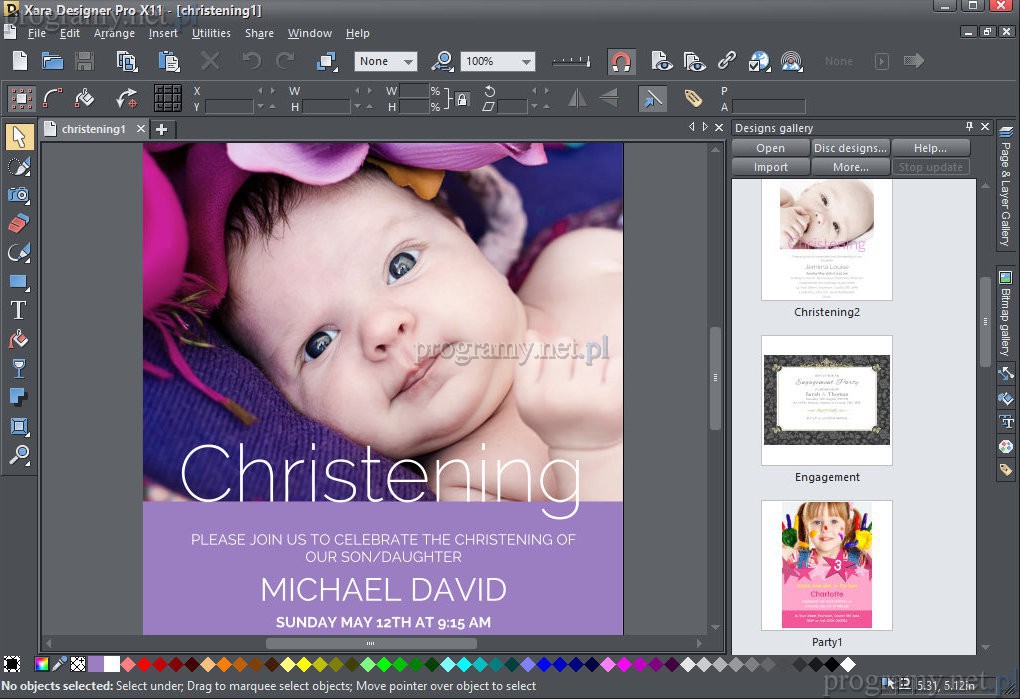Open the Arrange menu
The image size is (1020, 699).
click(114, 33)
